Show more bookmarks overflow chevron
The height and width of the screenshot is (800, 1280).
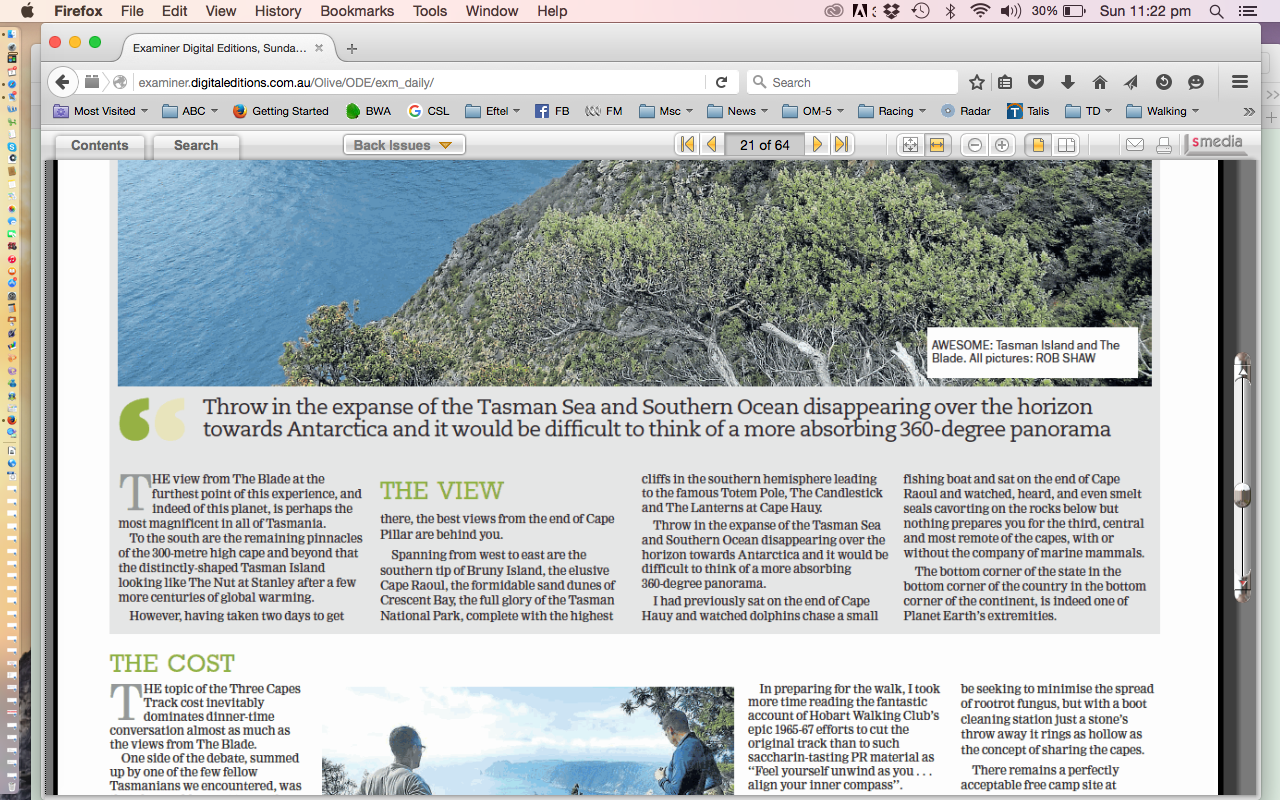point(1248,111)
